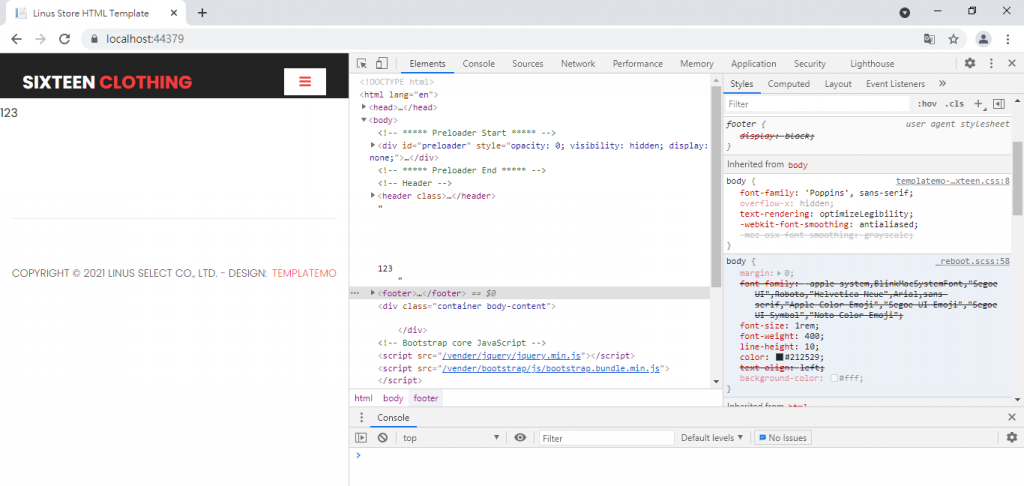Click the #212529 color swatch

coord(779,357)
